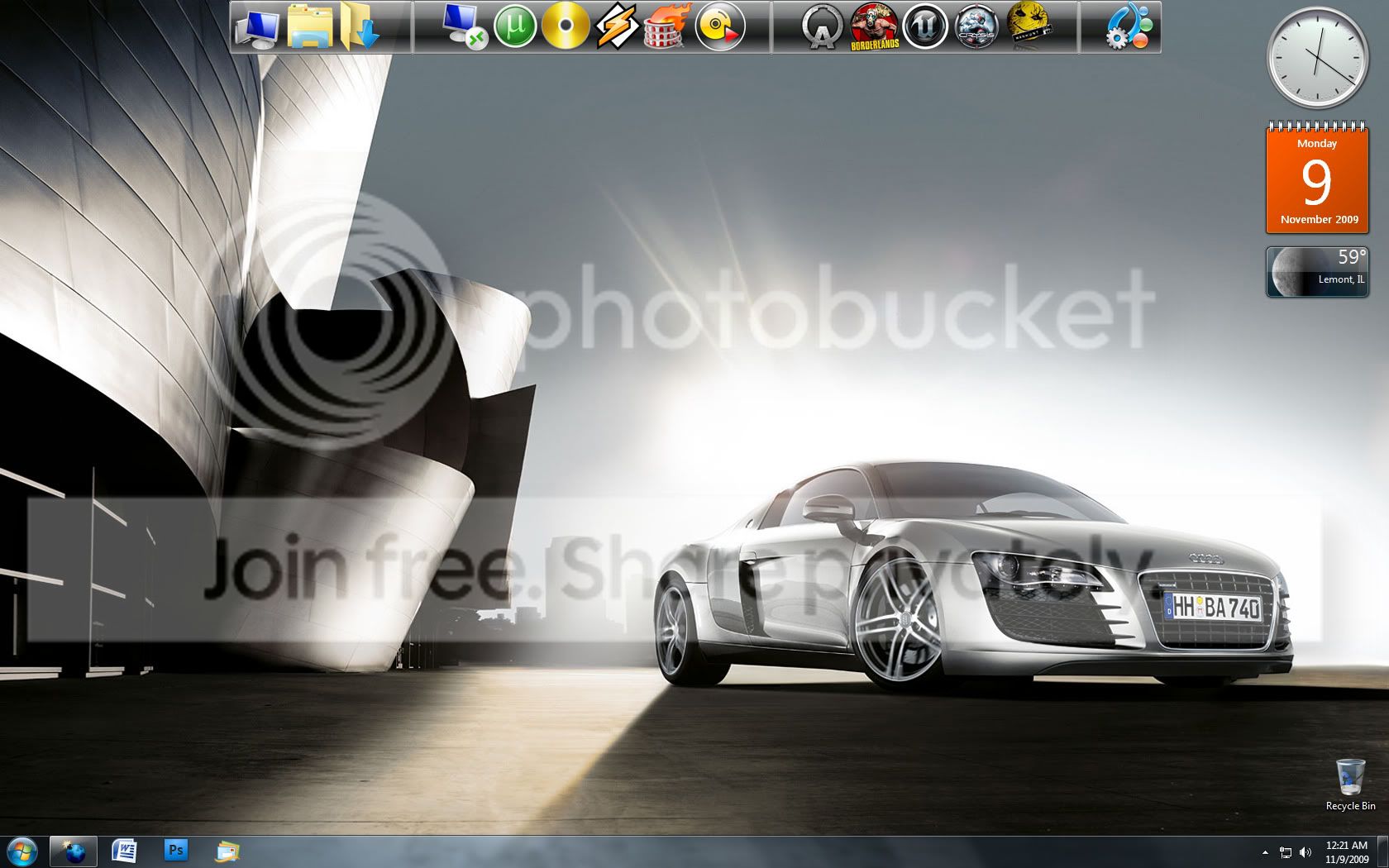Screen dimensions: 1389x868
Task: Open the weather gadget for Lemont, IL
Action: [x=1317, y=271]
